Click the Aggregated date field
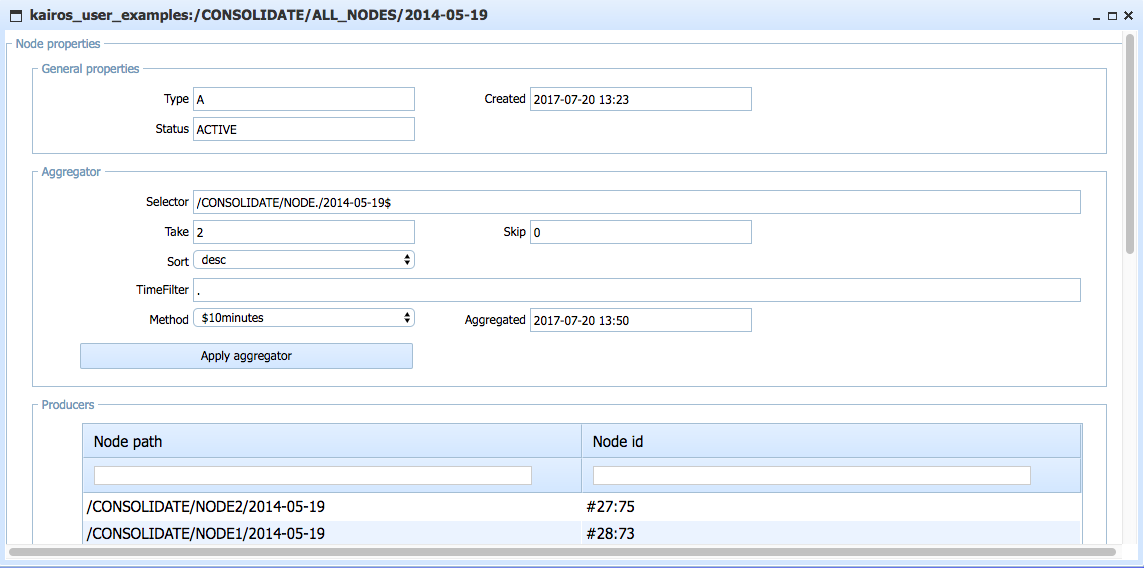The image size is (1144, 568). point(641,319)
